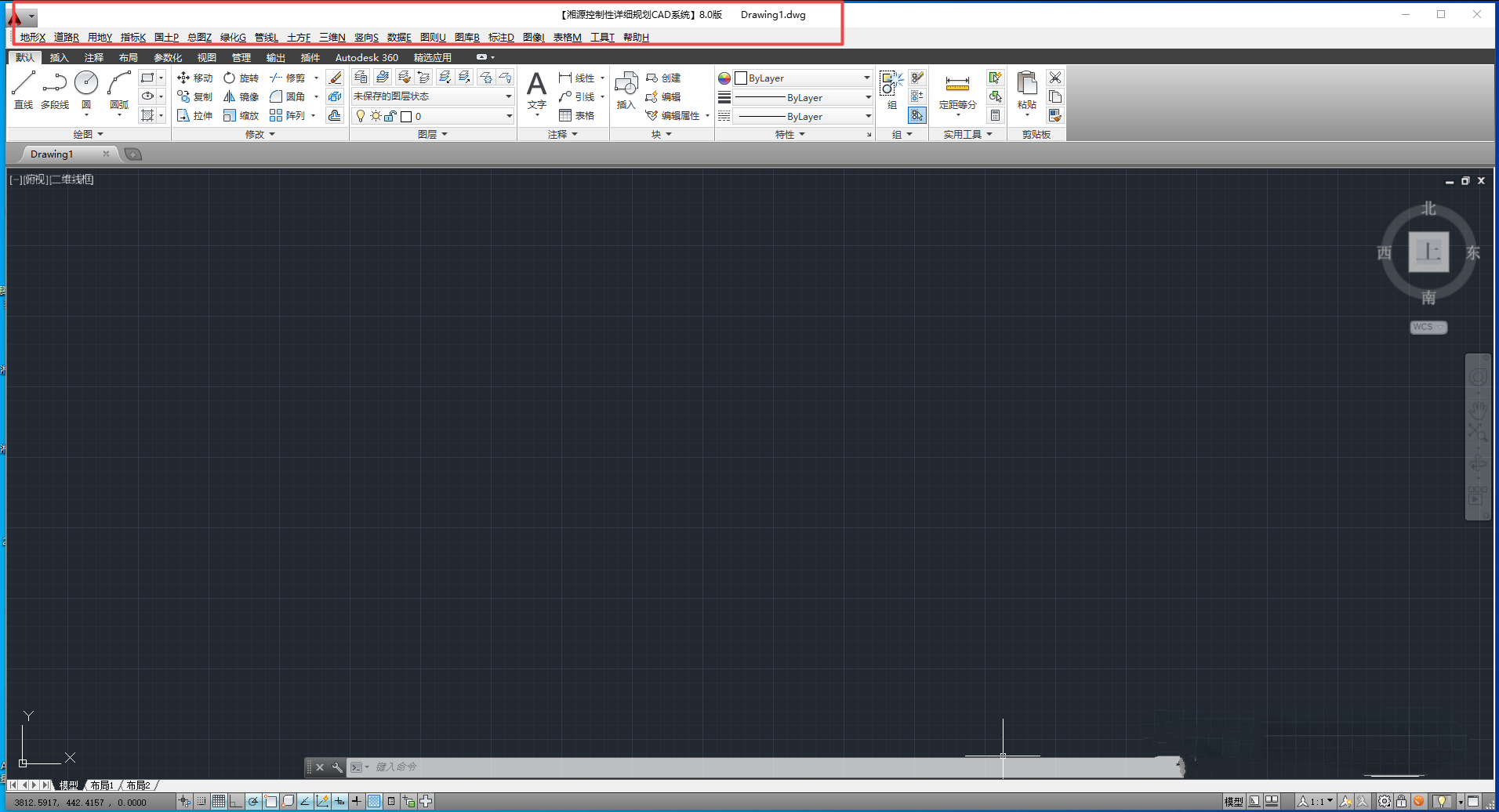
Task: Click the WCS button under the ViewCube
Action: coord(1427,327)
